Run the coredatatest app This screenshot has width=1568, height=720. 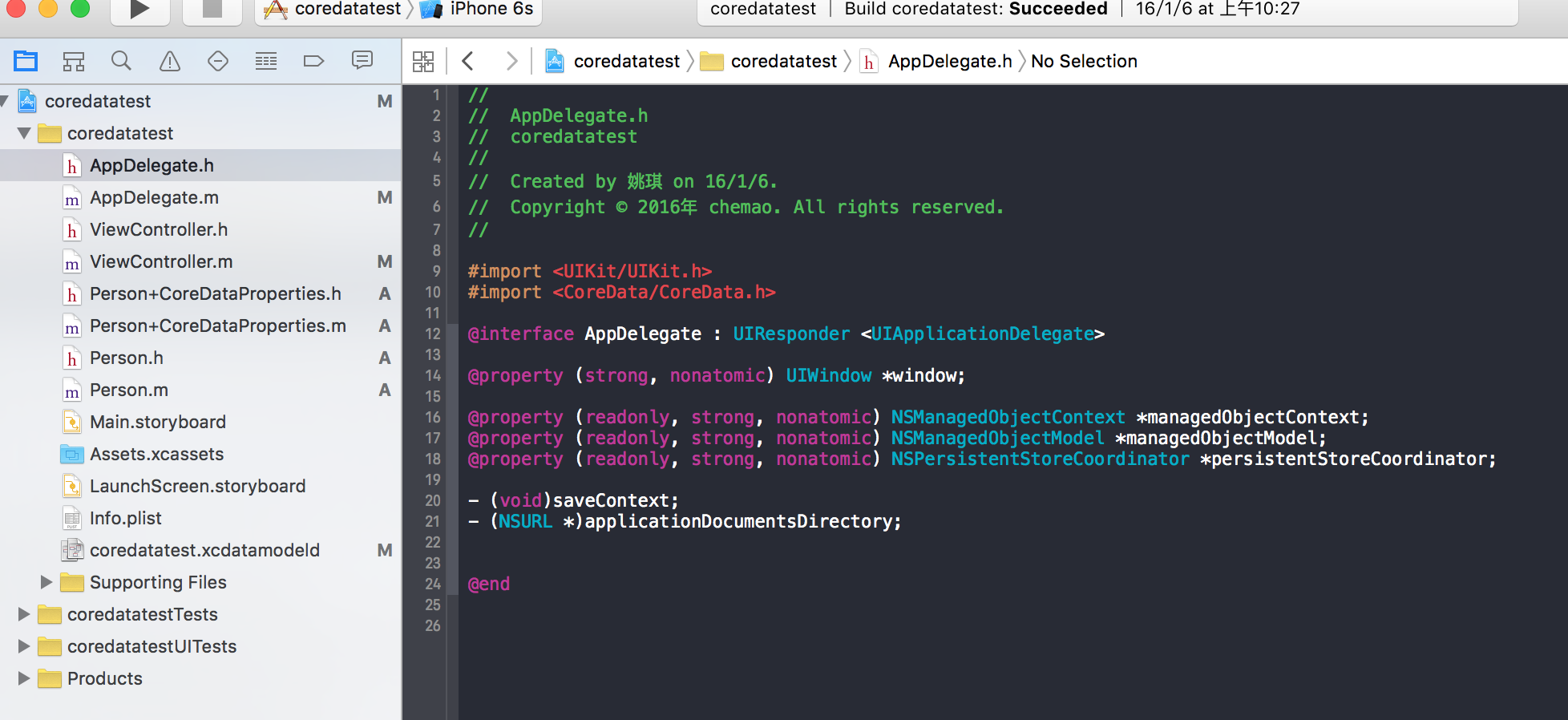pyautogui.click(x=139, y=10)
